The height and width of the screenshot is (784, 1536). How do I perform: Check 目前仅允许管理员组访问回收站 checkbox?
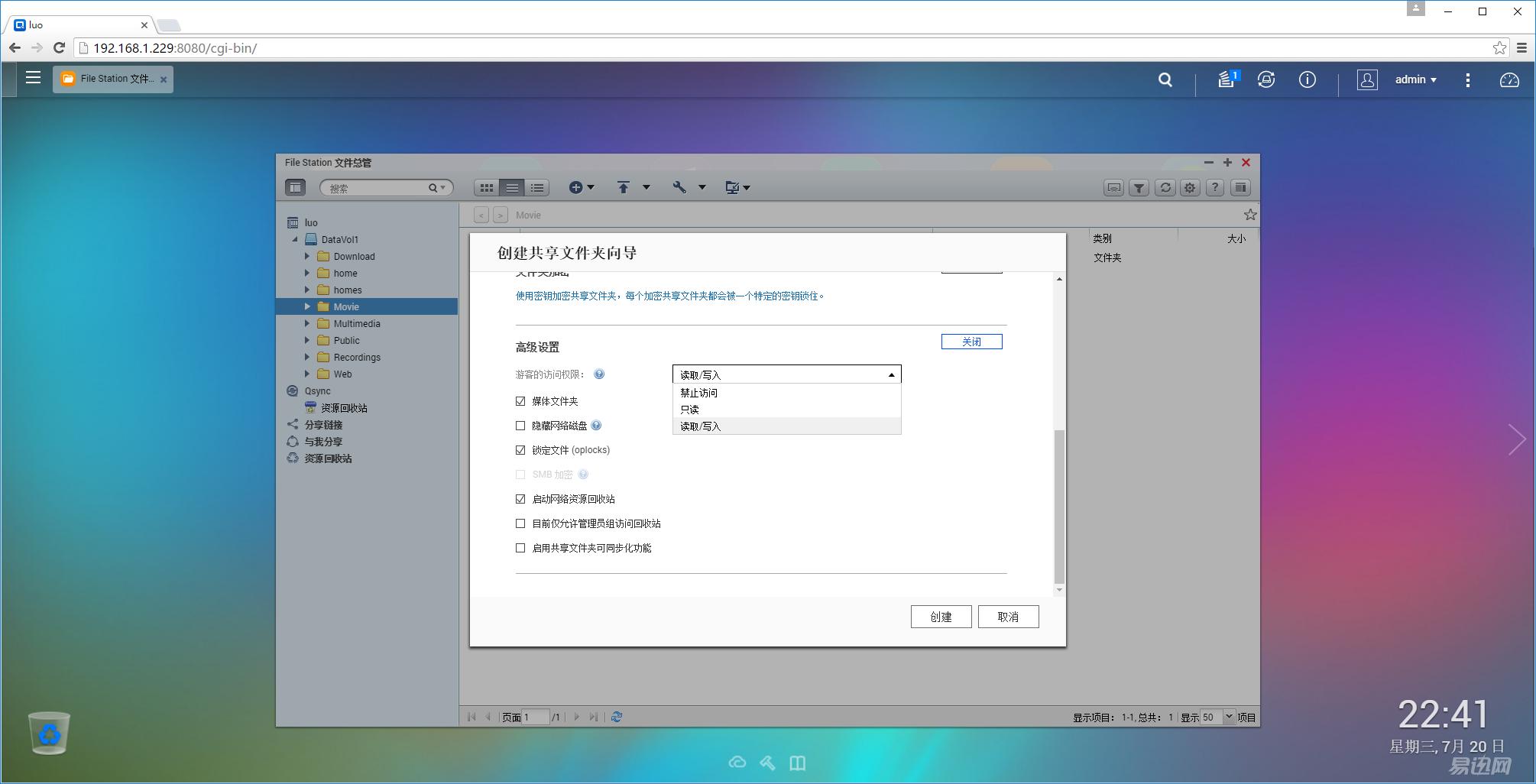pos(520,523)
